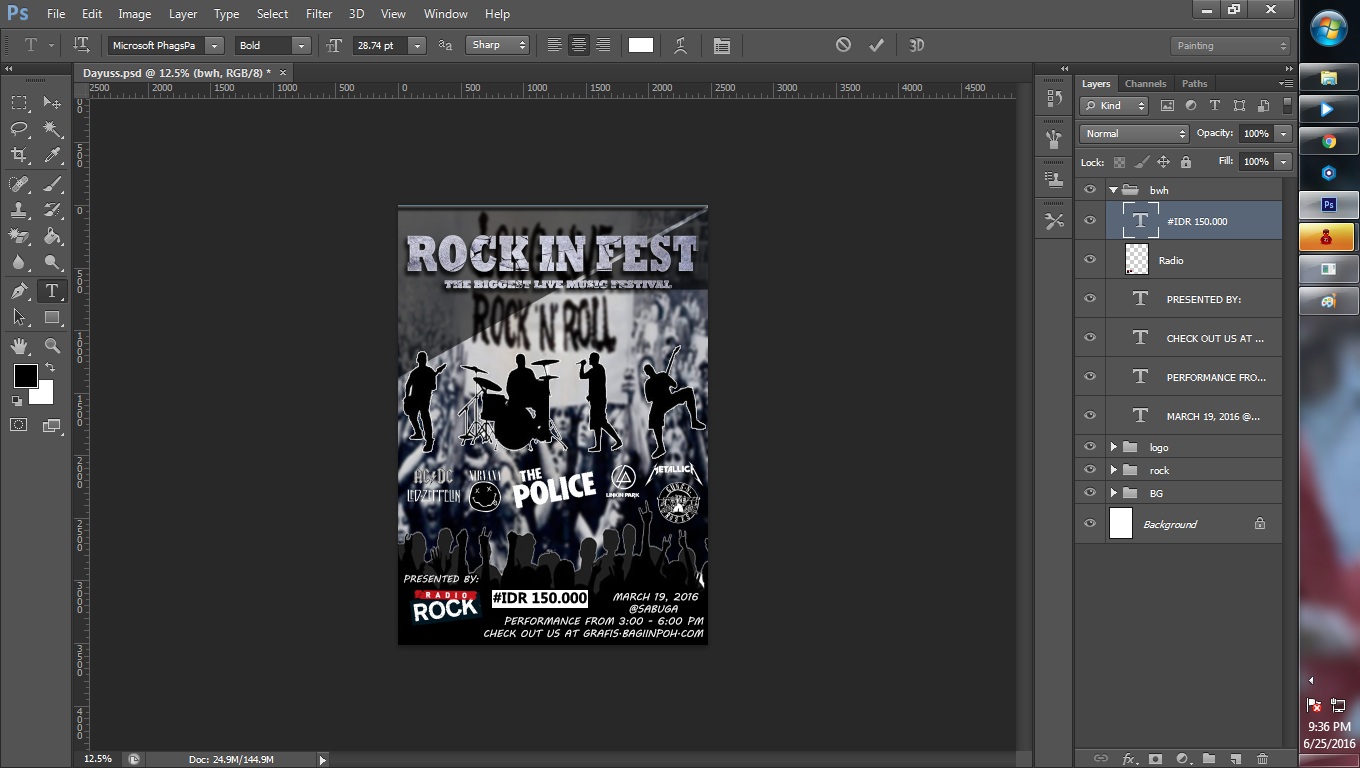Cancel current edits using the slash button
1360x768 pixels.
coord(843,44)
